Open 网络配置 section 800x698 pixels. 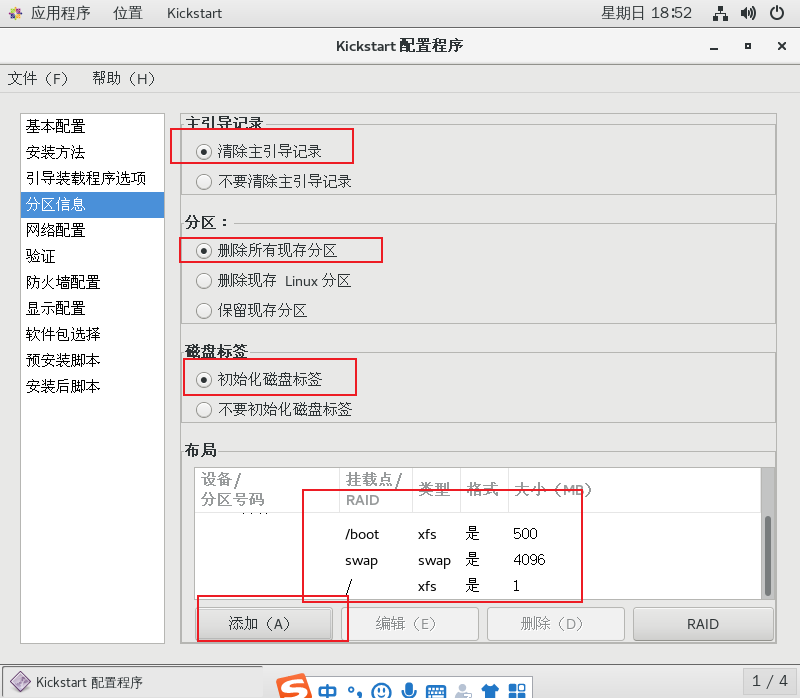(92, 231)
